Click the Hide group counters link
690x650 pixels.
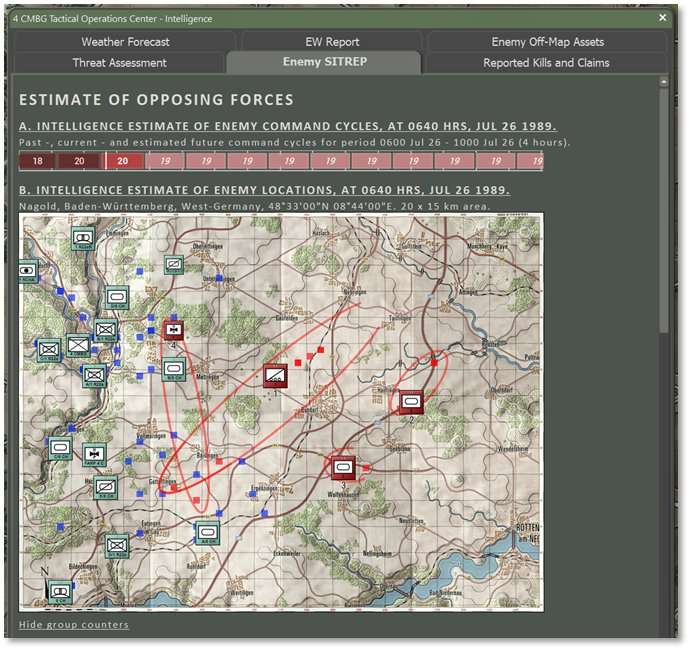74,625
